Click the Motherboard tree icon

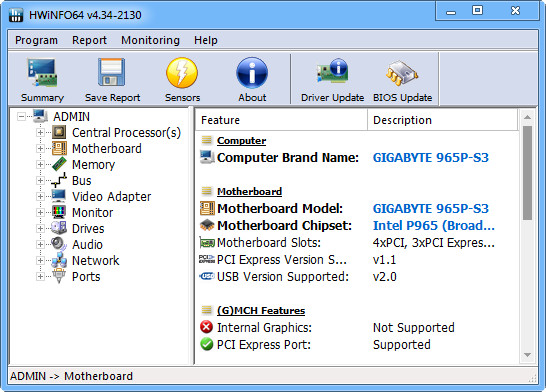59,148
